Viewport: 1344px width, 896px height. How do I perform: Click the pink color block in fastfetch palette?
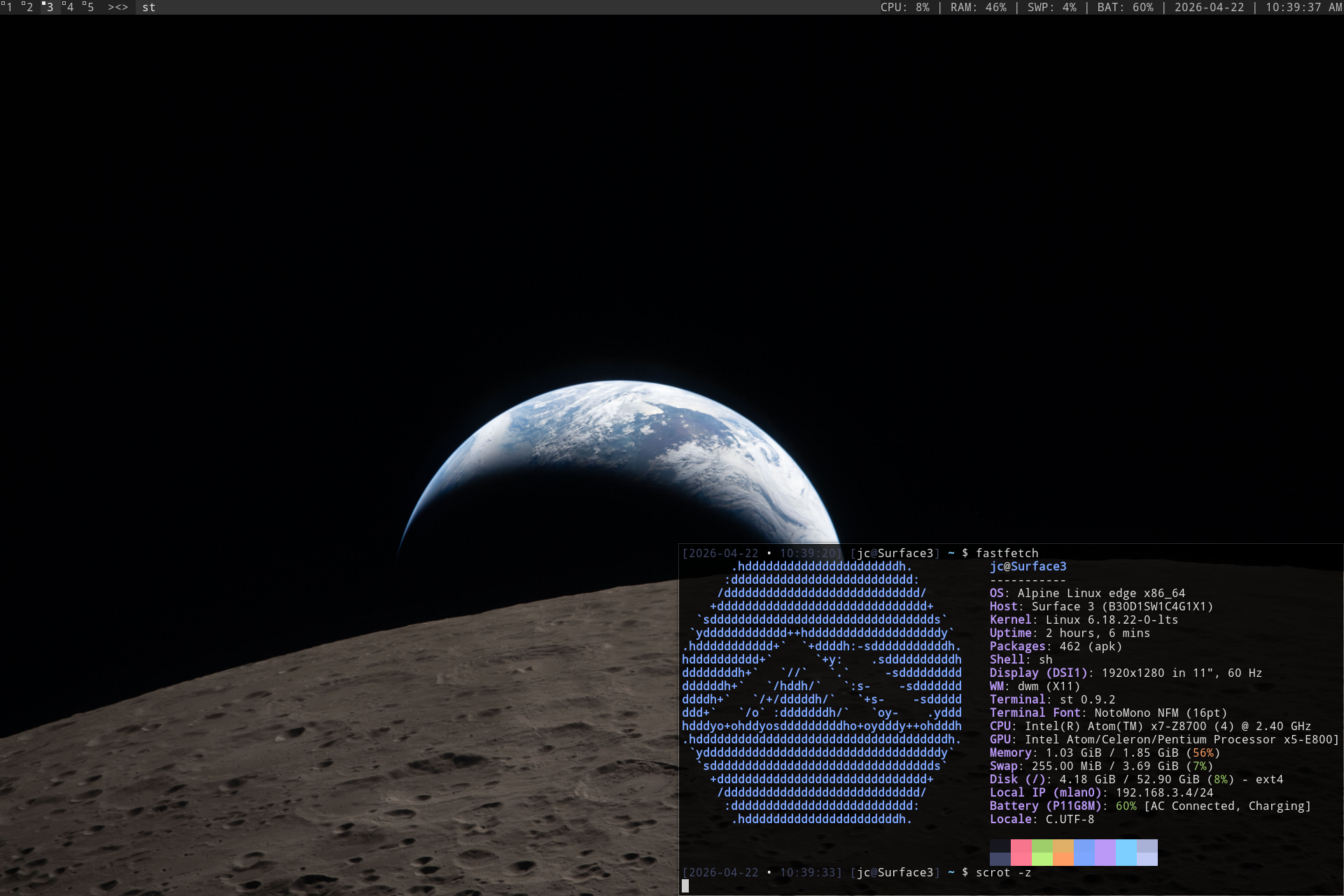tap(1021, 852)
